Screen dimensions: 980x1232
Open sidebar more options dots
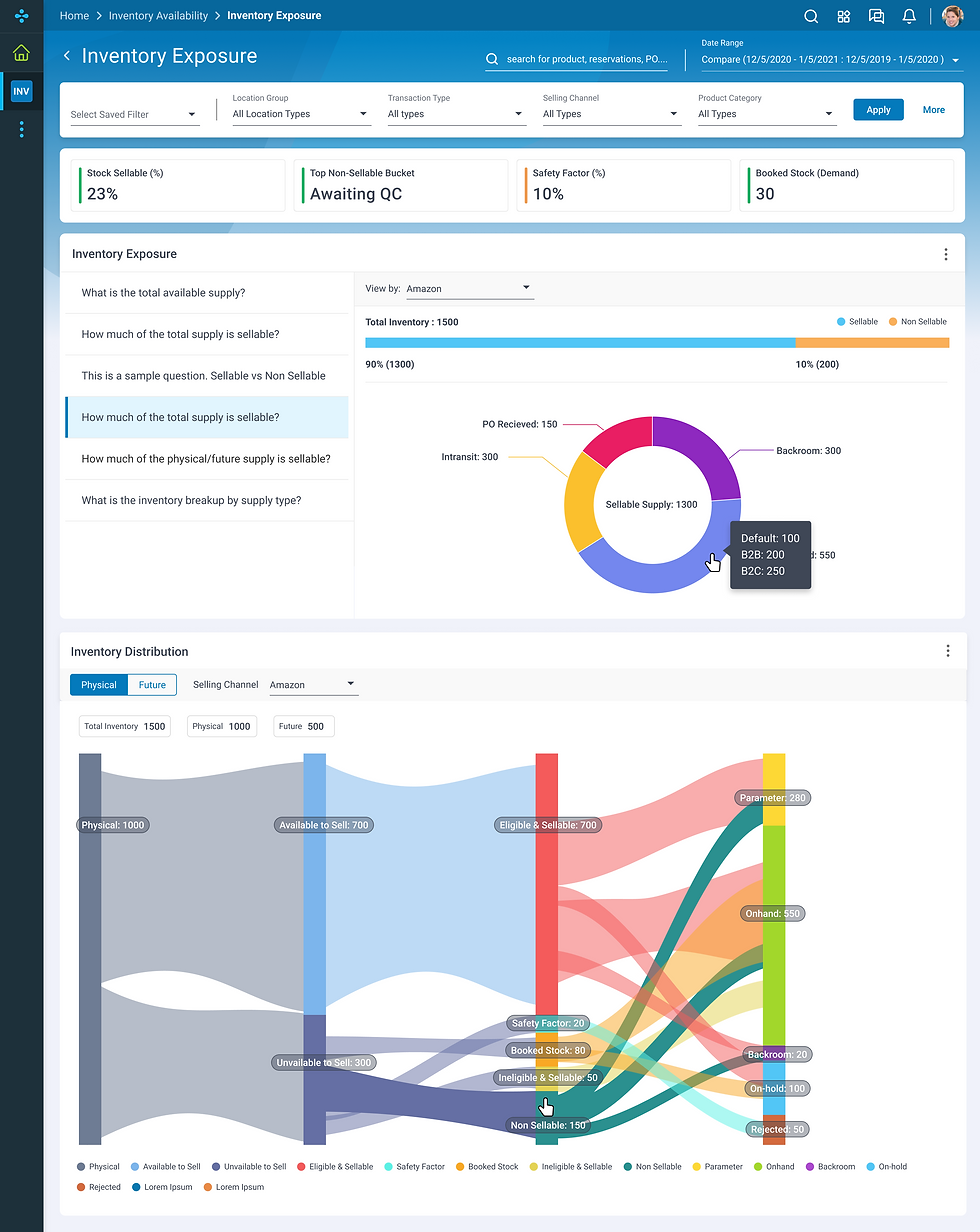[21, 129]
